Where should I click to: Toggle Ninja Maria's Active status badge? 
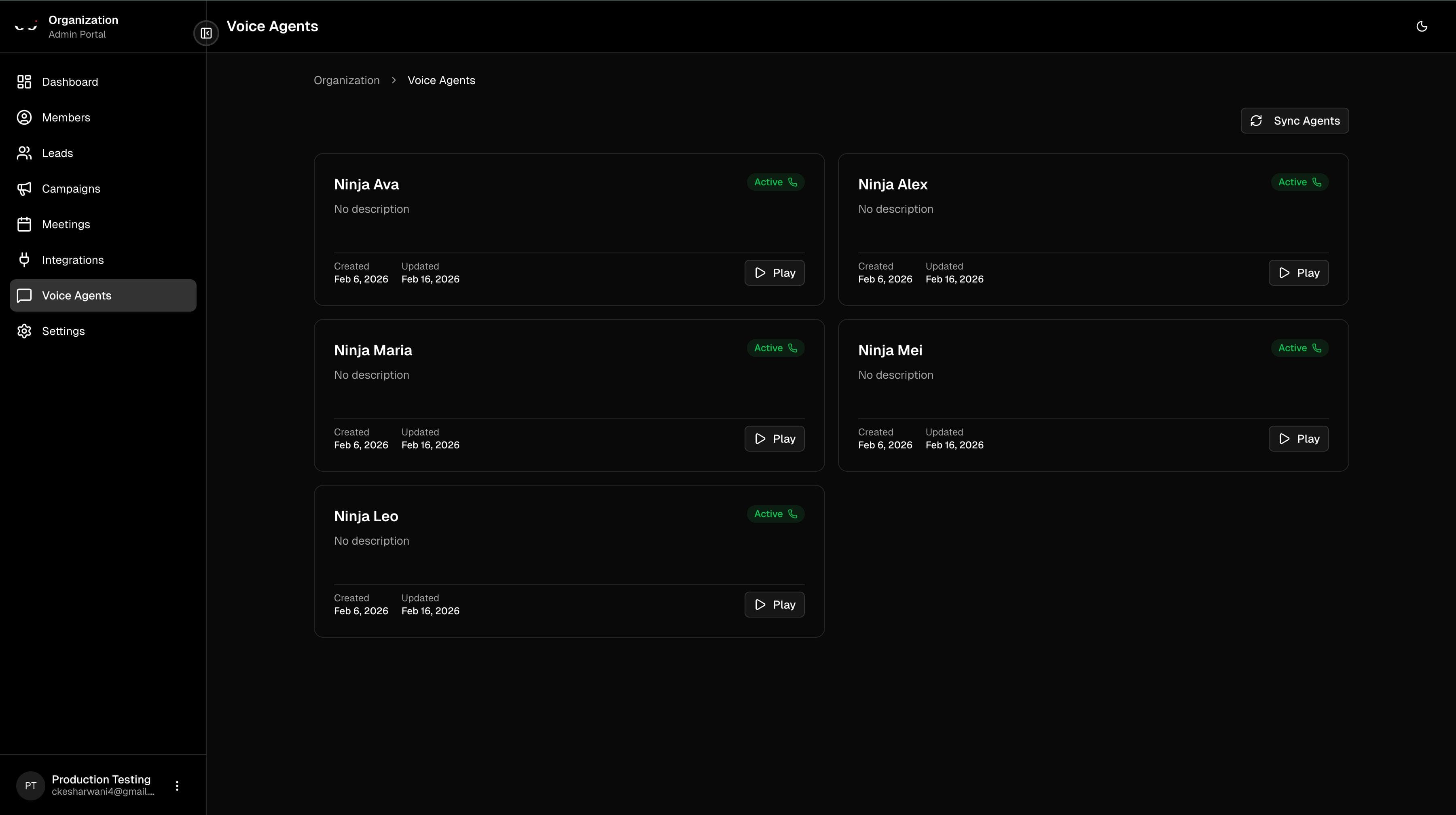click(x=775, y=348)
